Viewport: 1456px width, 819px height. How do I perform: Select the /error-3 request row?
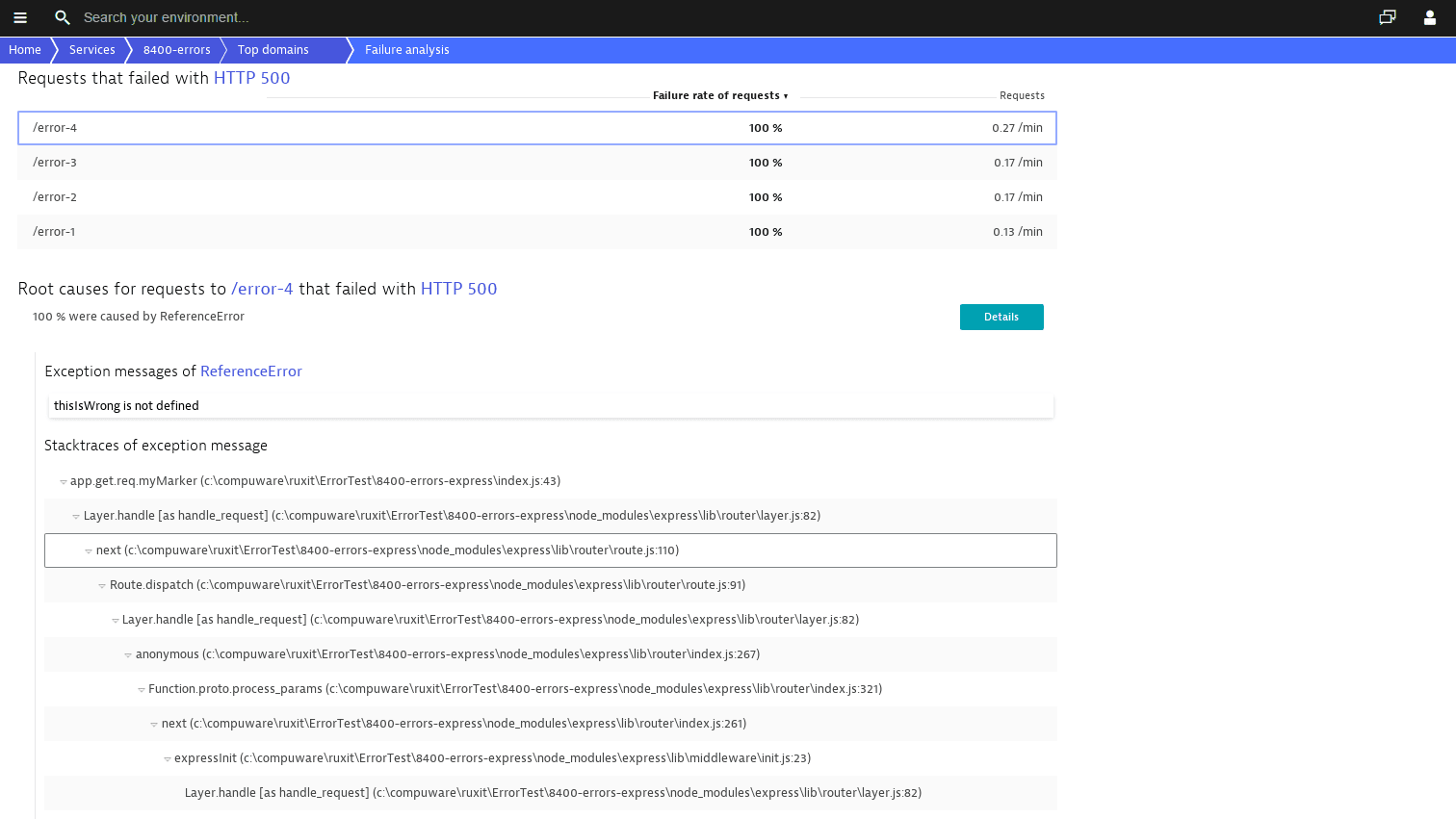click(537, 163)
